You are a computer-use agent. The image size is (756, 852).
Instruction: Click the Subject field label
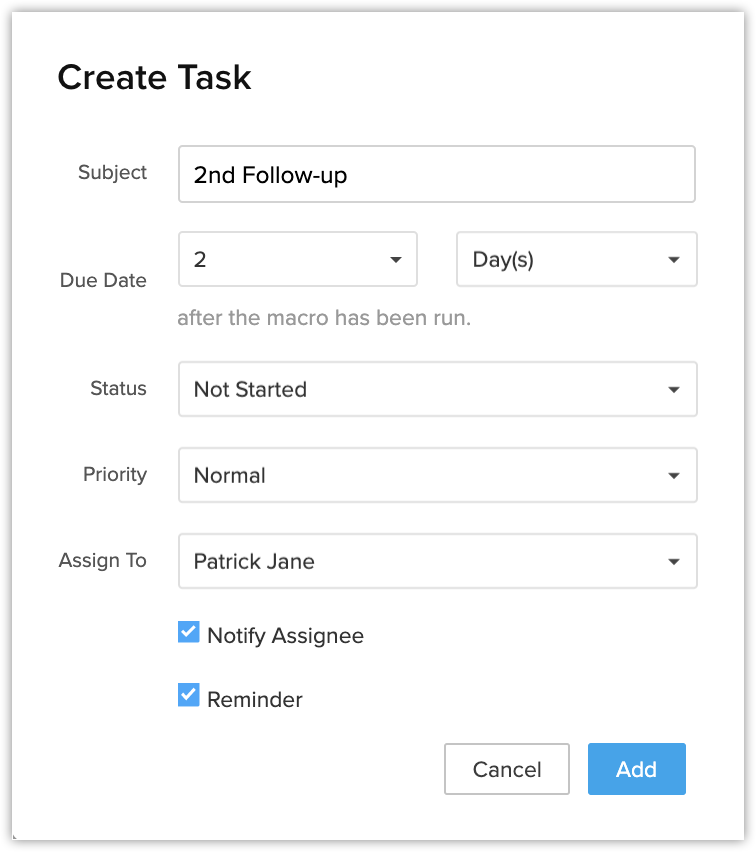pos(112,172)
